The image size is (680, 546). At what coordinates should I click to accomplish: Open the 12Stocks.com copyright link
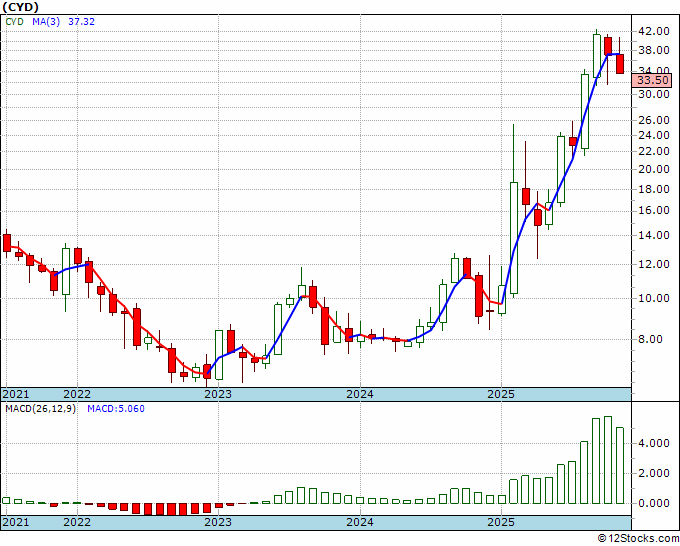point(638,539)
